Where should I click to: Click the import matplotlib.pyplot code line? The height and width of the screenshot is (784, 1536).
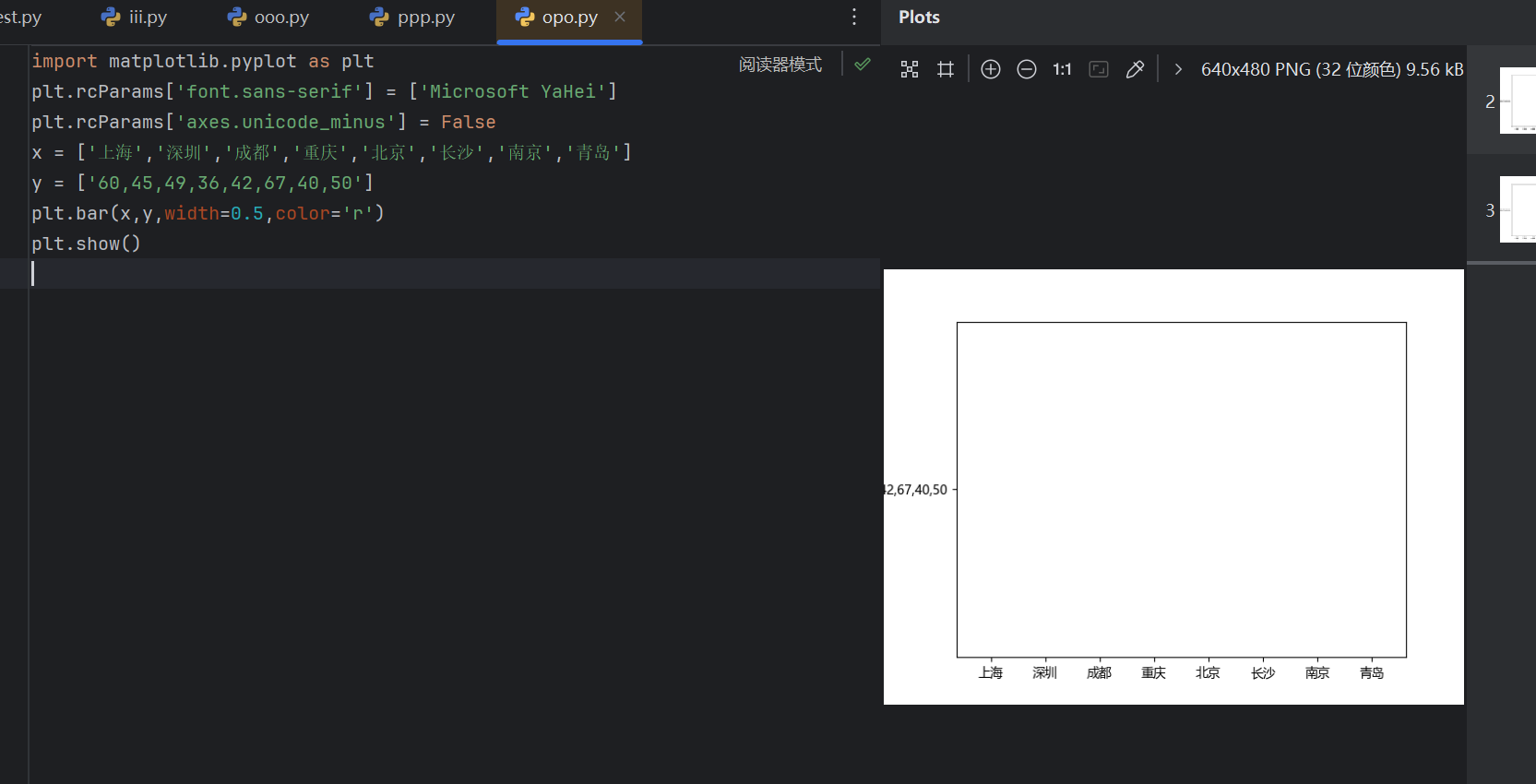click(203, 61)
